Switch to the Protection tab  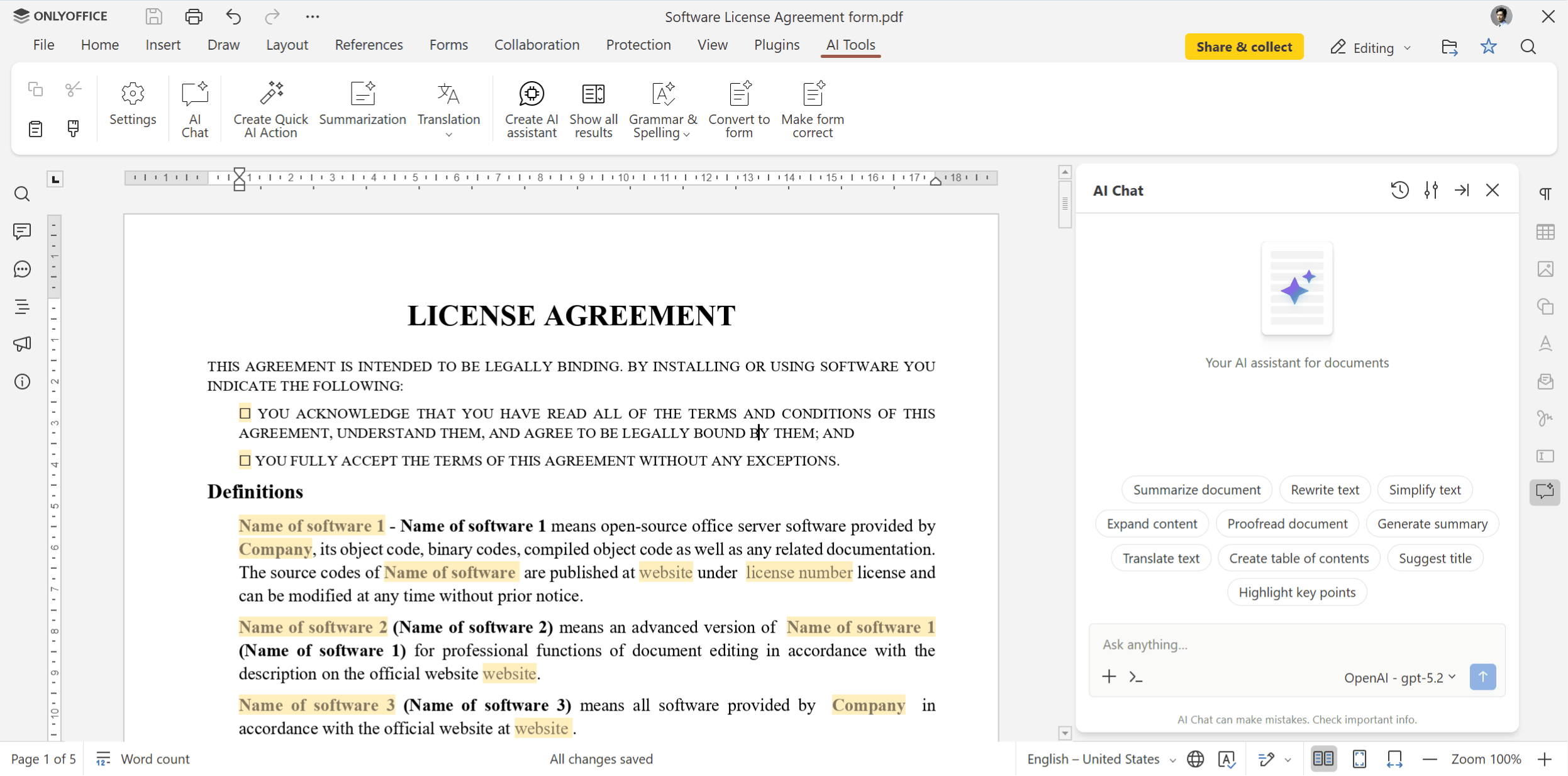click(638, 45)
